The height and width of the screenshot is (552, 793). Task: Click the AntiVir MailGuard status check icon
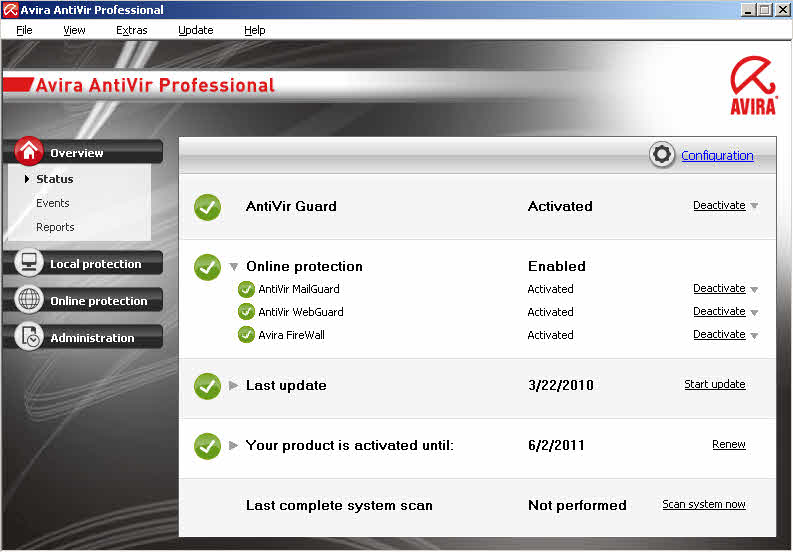(x=246, y=289)
